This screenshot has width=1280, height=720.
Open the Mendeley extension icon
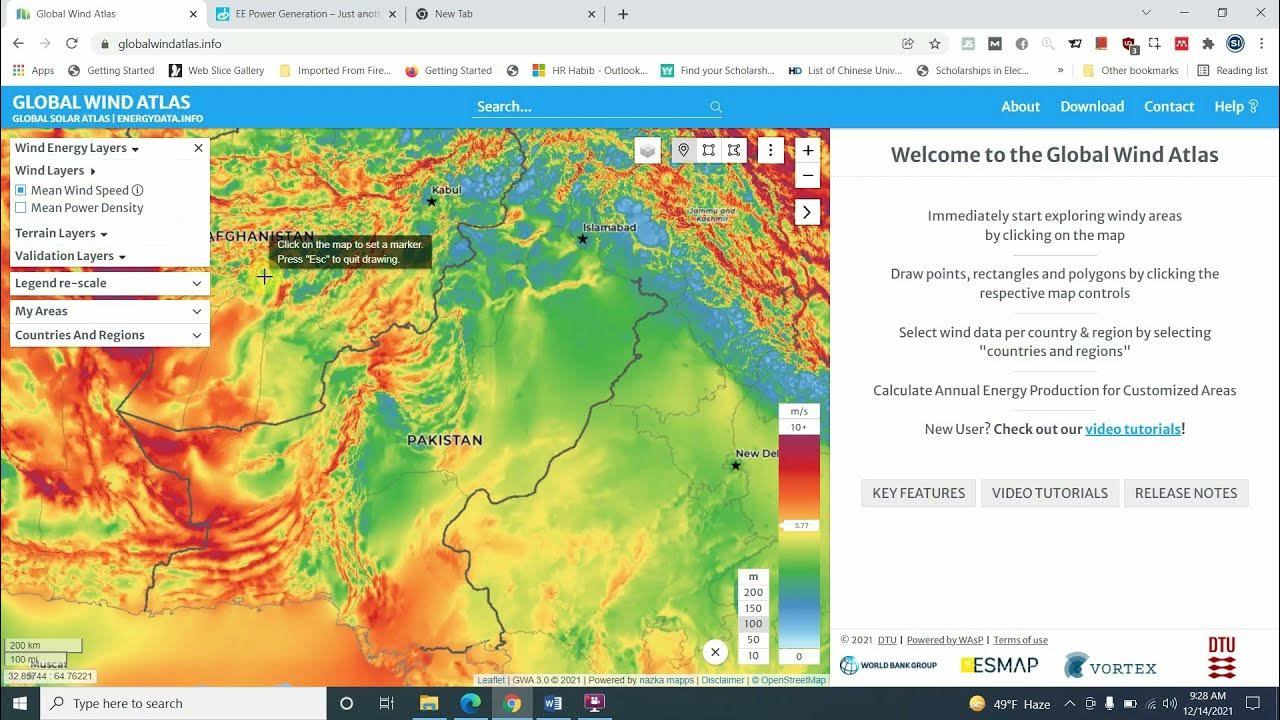coord(1182,44)
